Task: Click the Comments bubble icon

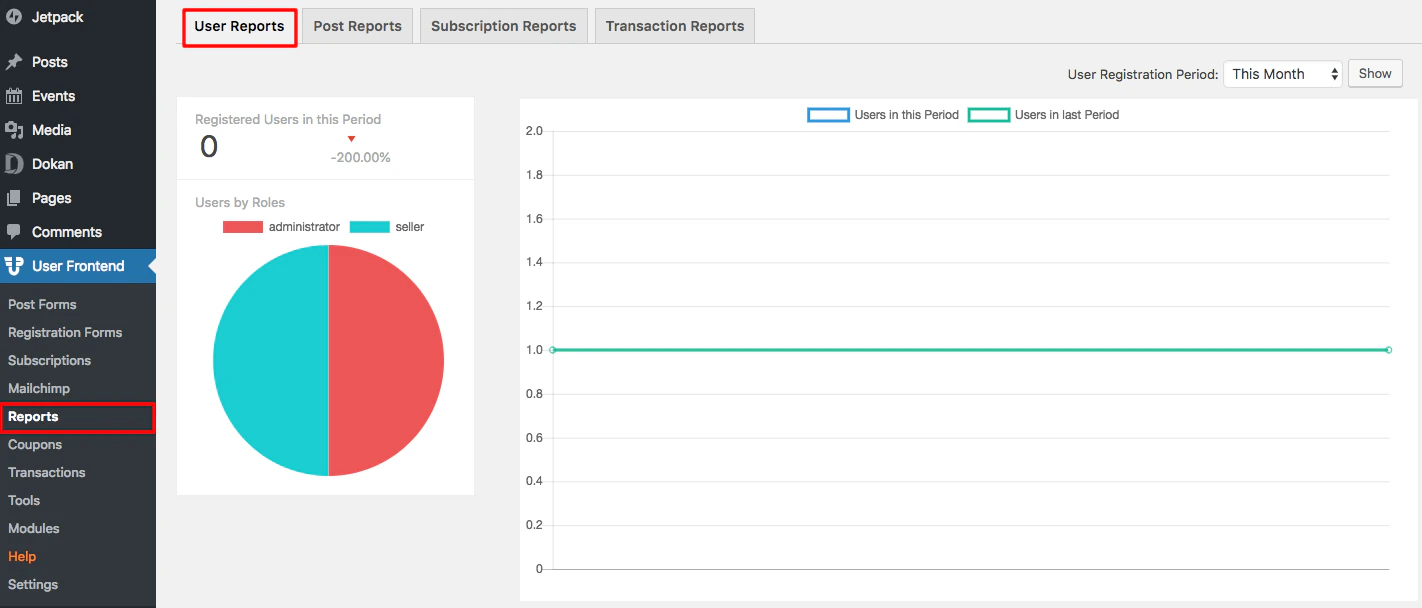Action: point(14,232)
